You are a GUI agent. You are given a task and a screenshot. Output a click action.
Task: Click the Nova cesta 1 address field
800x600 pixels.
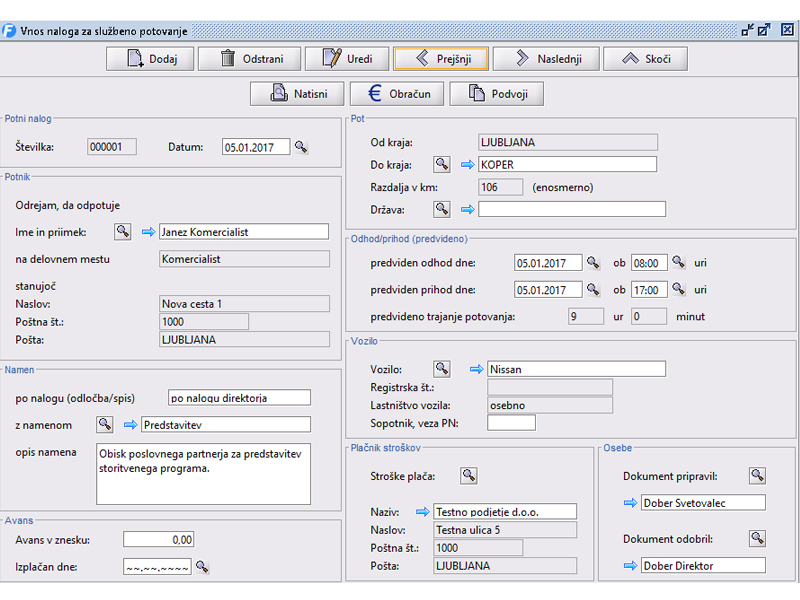(x=244, y=304)
